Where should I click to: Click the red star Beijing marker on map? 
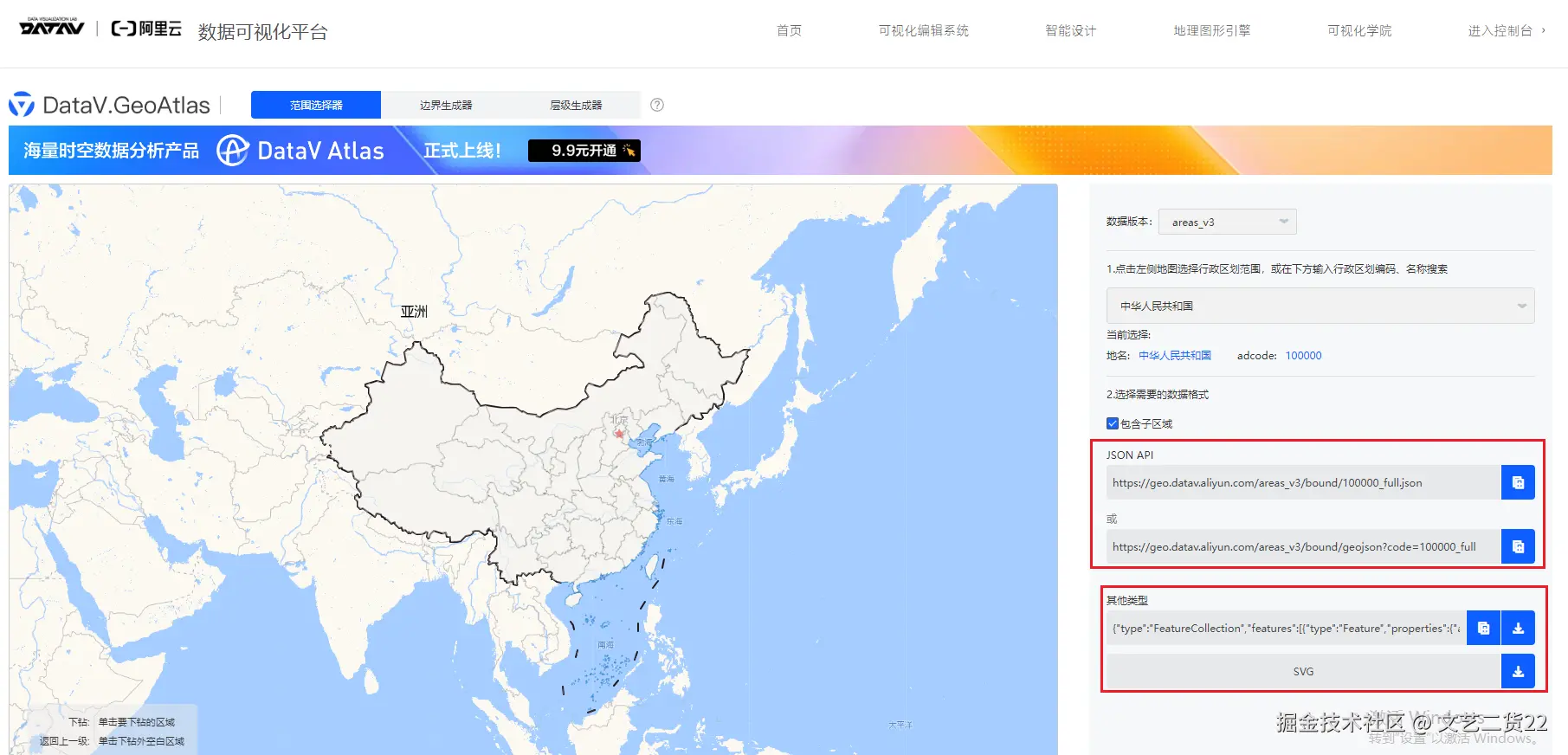coord(619,433)
